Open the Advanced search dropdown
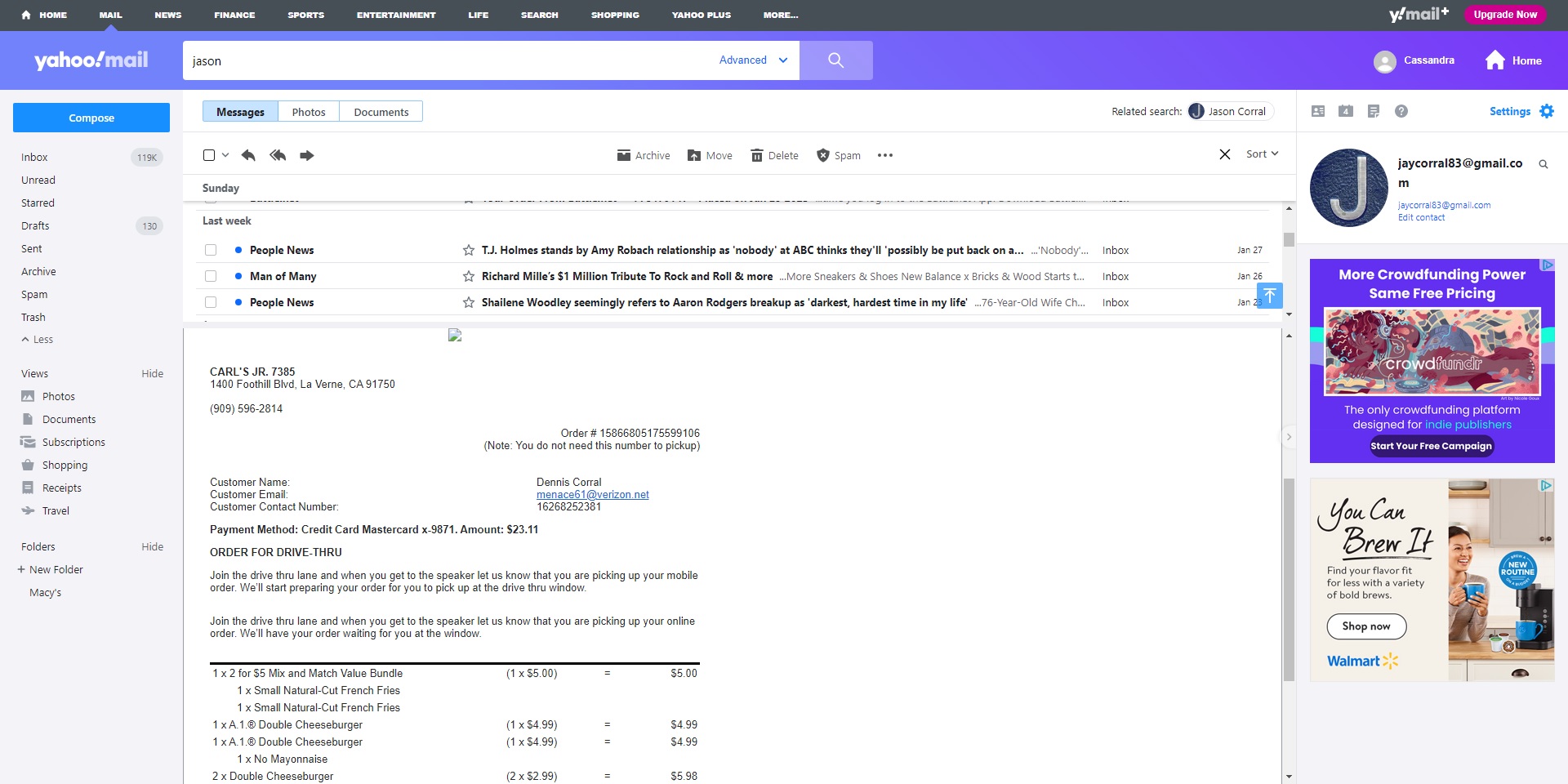 (x=751, y=60)
